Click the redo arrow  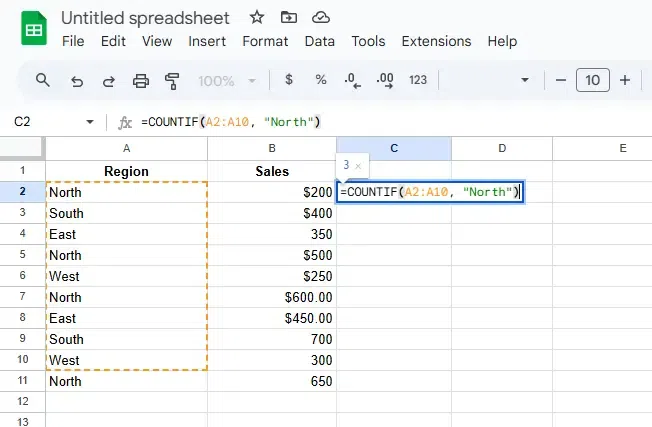108,80
